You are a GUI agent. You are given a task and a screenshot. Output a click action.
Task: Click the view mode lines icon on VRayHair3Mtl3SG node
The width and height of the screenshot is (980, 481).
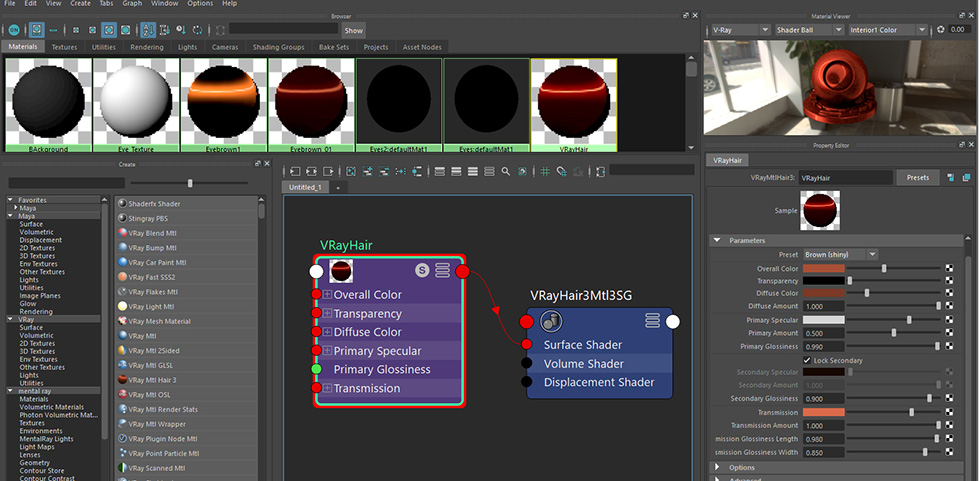[x=652, y=320]
